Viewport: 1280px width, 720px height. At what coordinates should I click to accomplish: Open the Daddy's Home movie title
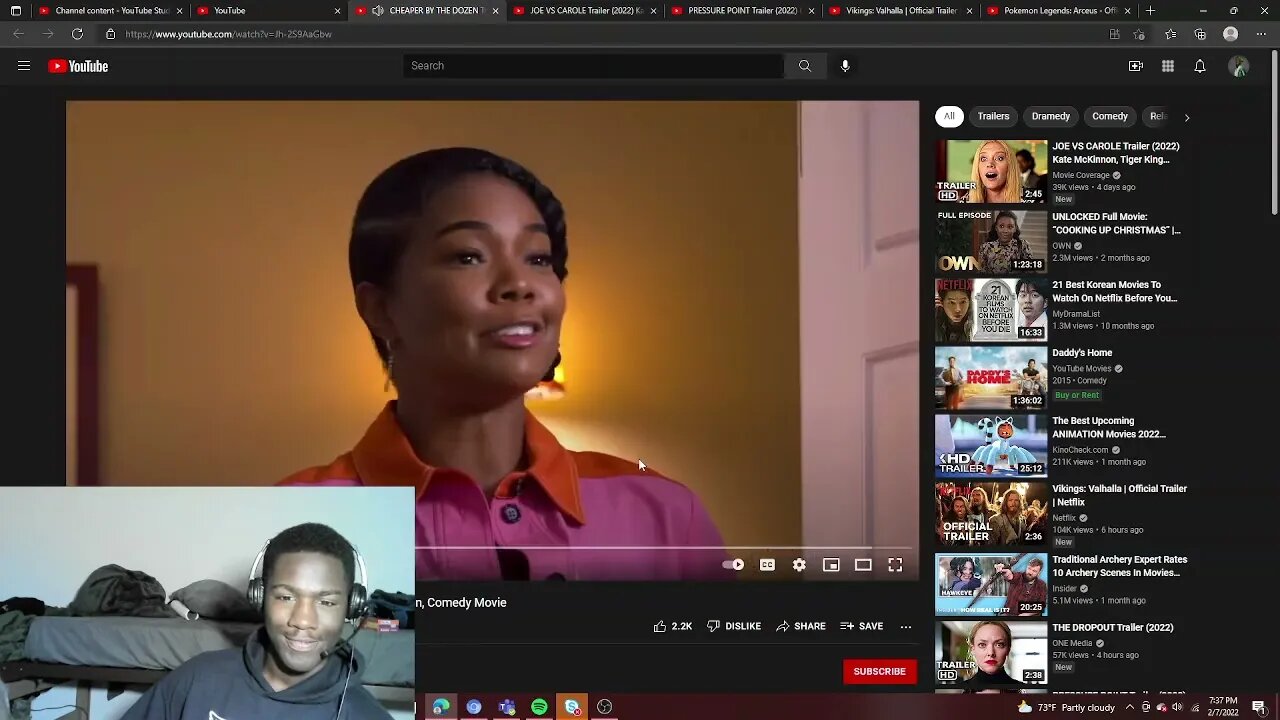(1082, 353)
